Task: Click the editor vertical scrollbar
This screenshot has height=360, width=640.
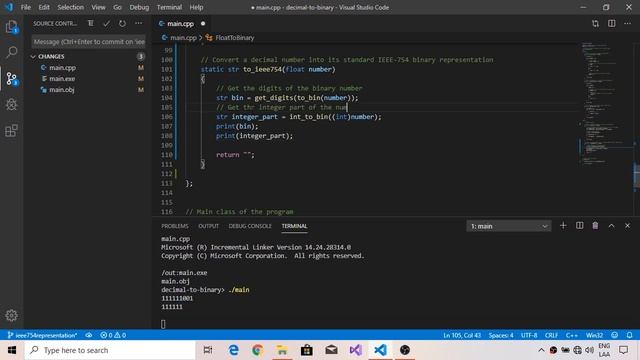Action: pos(637,176)
